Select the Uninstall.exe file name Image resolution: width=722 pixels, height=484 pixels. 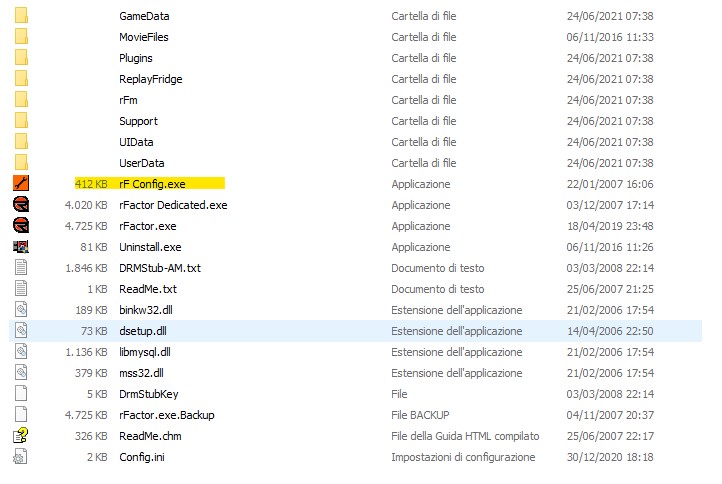(150, 247)
